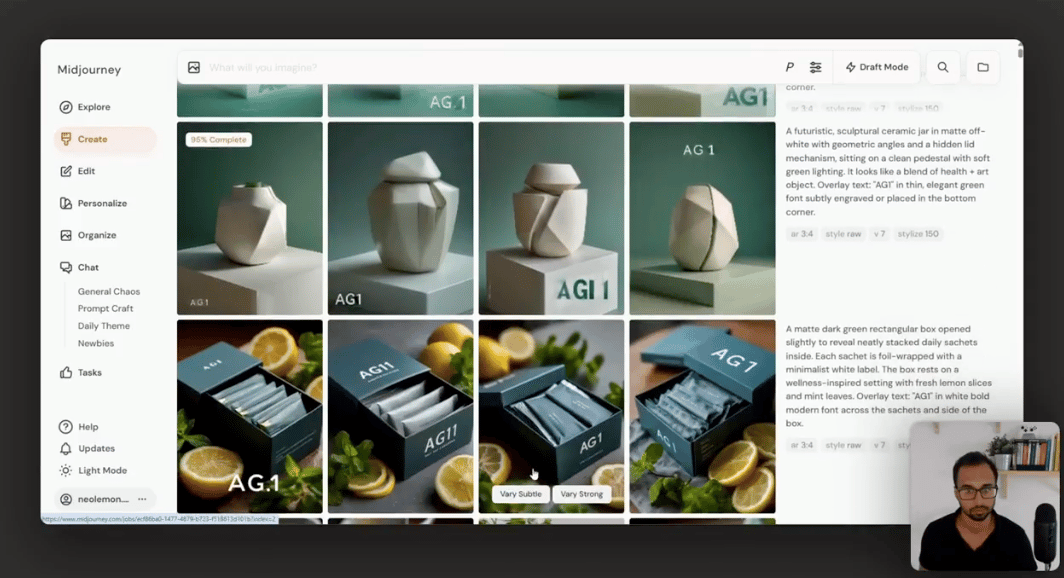Click the Help question mark icon
The image size is (1064, 578).
[66, 427]
